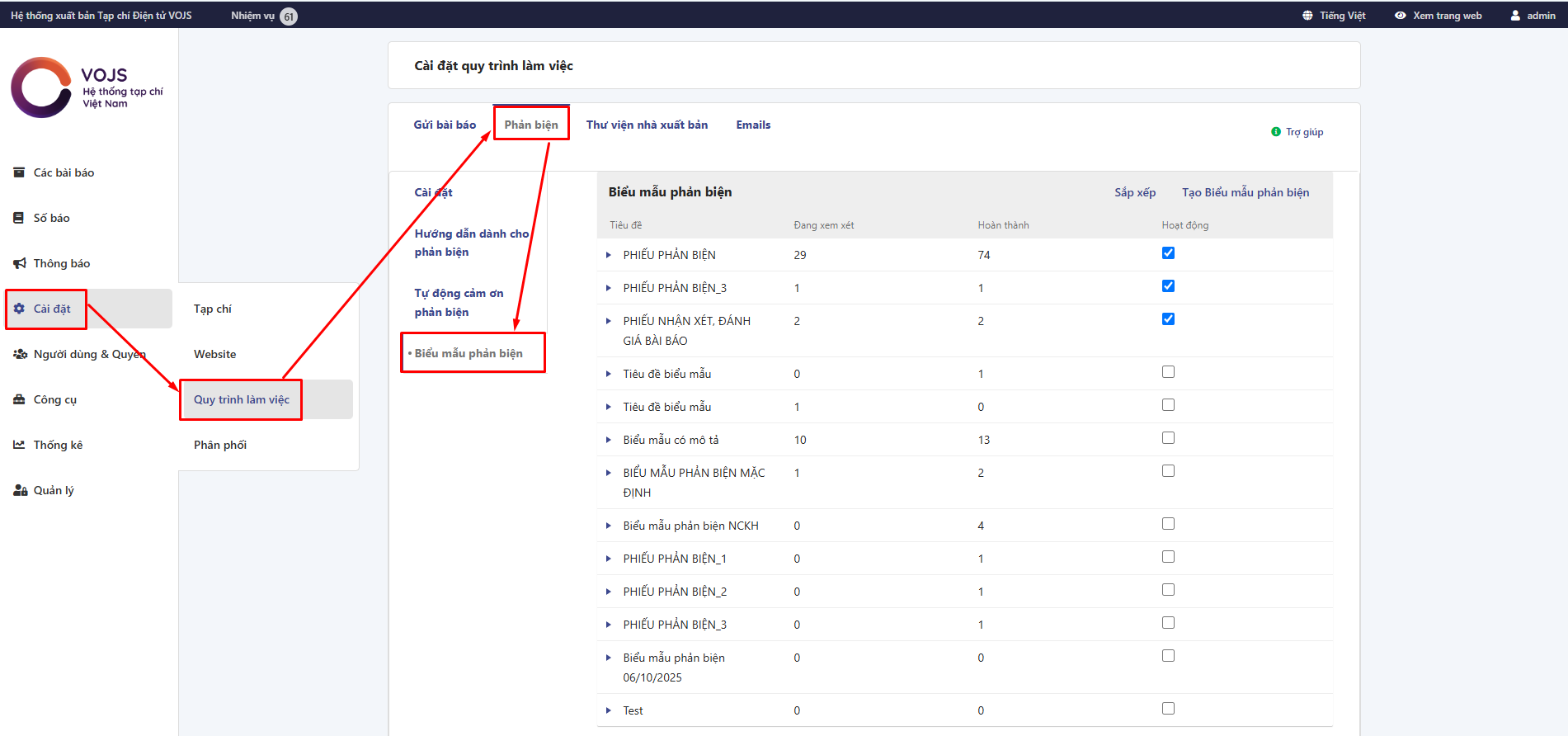Switch to the Thư viện nhà xuất bản tab
Screen dimensions: 1568x736
coord(647,125)
